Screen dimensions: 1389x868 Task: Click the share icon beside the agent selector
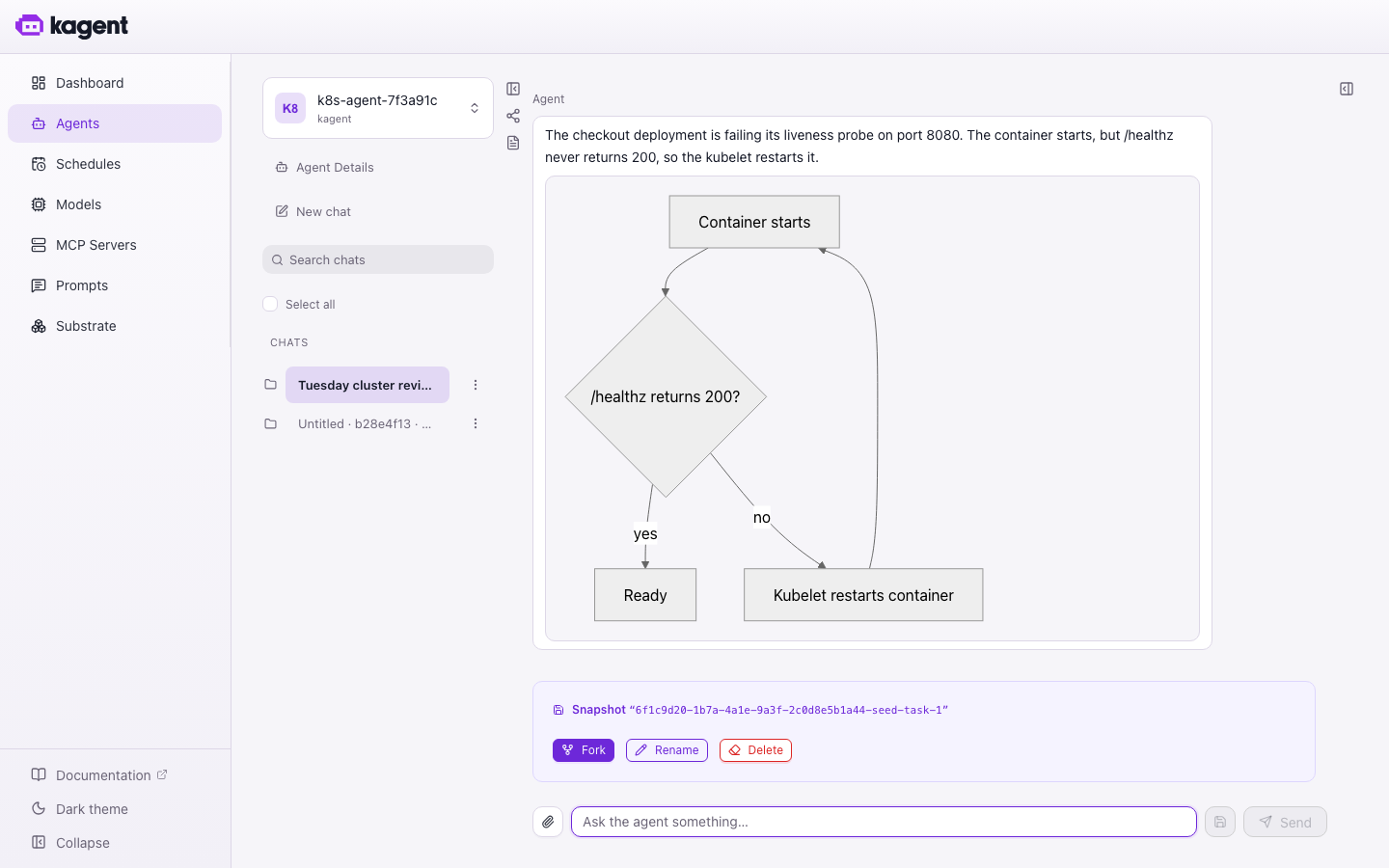pyautogui.click(x=513, y=116)
